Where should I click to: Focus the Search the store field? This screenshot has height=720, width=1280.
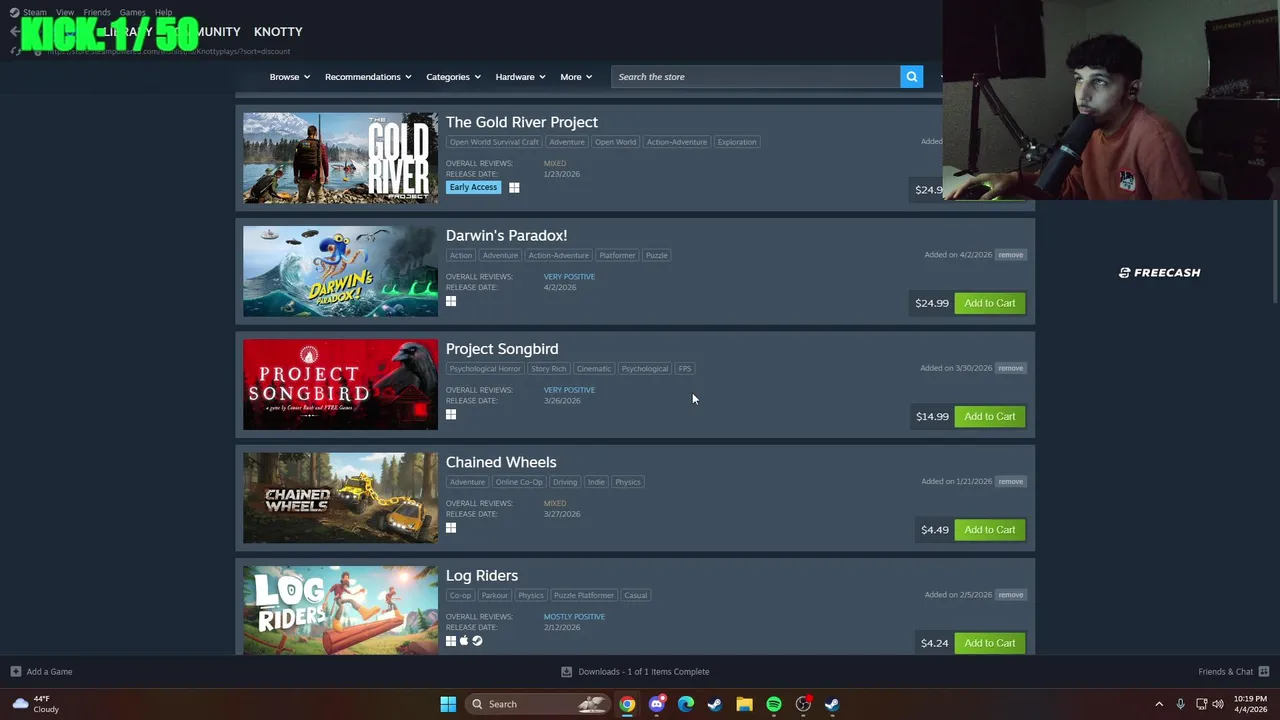(755, 77)
